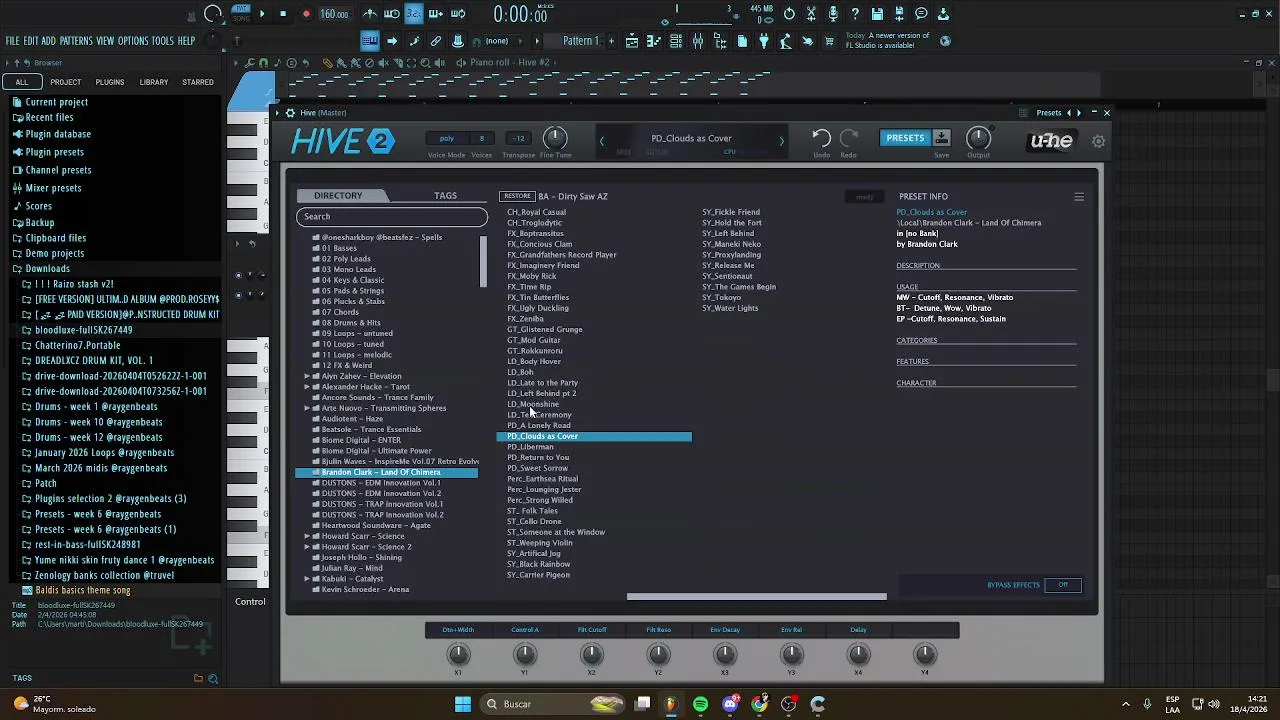Start playback with the FL Studio play button

pos(262,14)
